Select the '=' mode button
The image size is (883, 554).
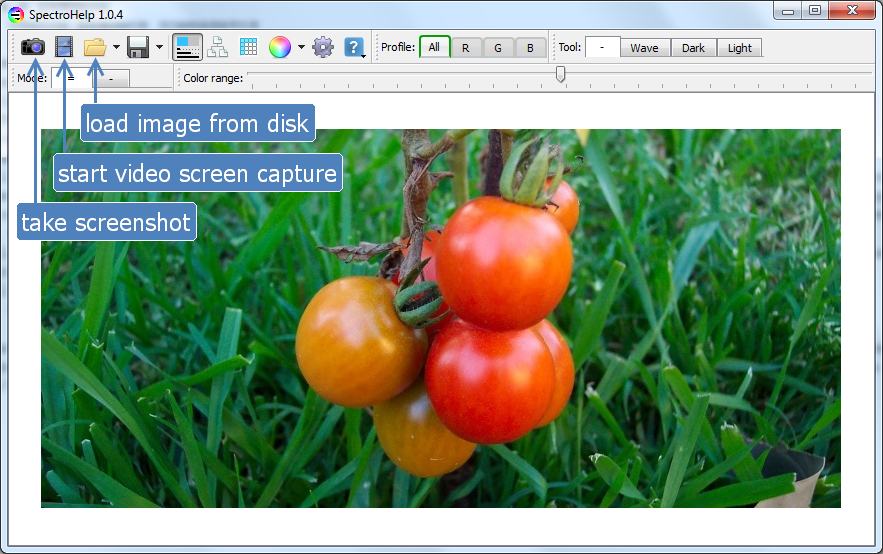tap(72, 78)
